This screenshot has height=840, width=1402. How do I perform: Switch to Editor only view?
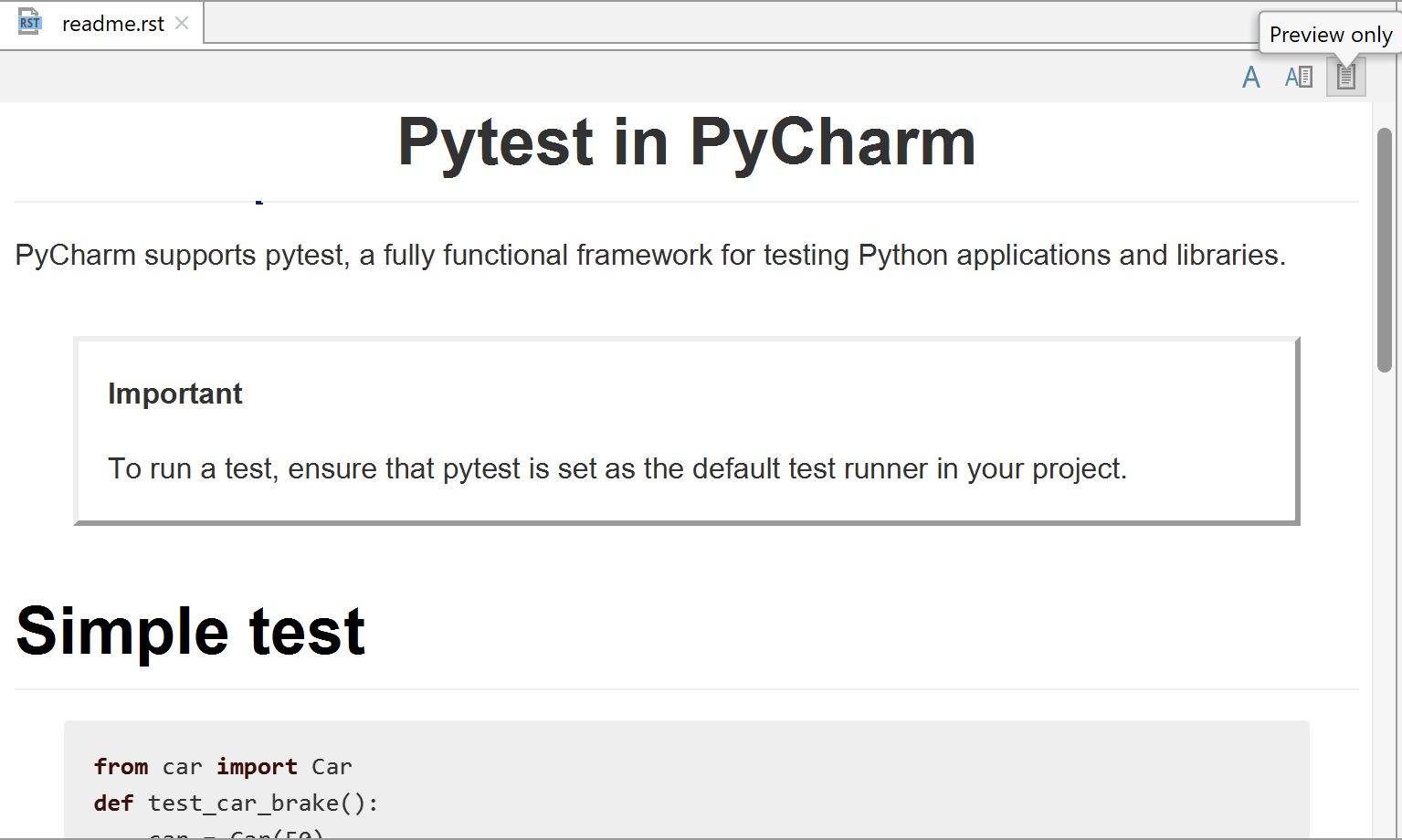(1251, 78)
